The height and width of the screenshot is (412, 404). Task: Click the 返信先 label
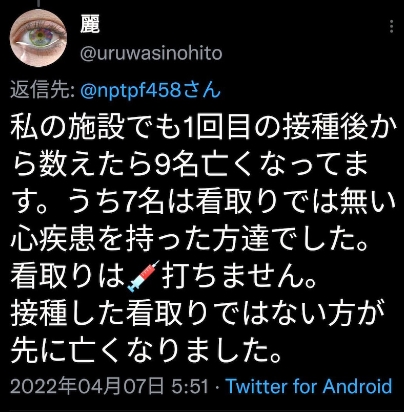click(42, 91)
